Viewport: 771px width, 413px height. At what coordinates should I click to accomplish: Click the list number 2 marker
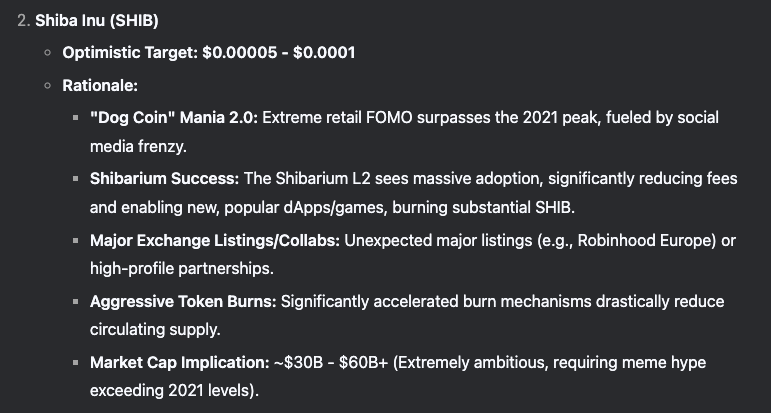pyautogui.click(x=23, y=22)
